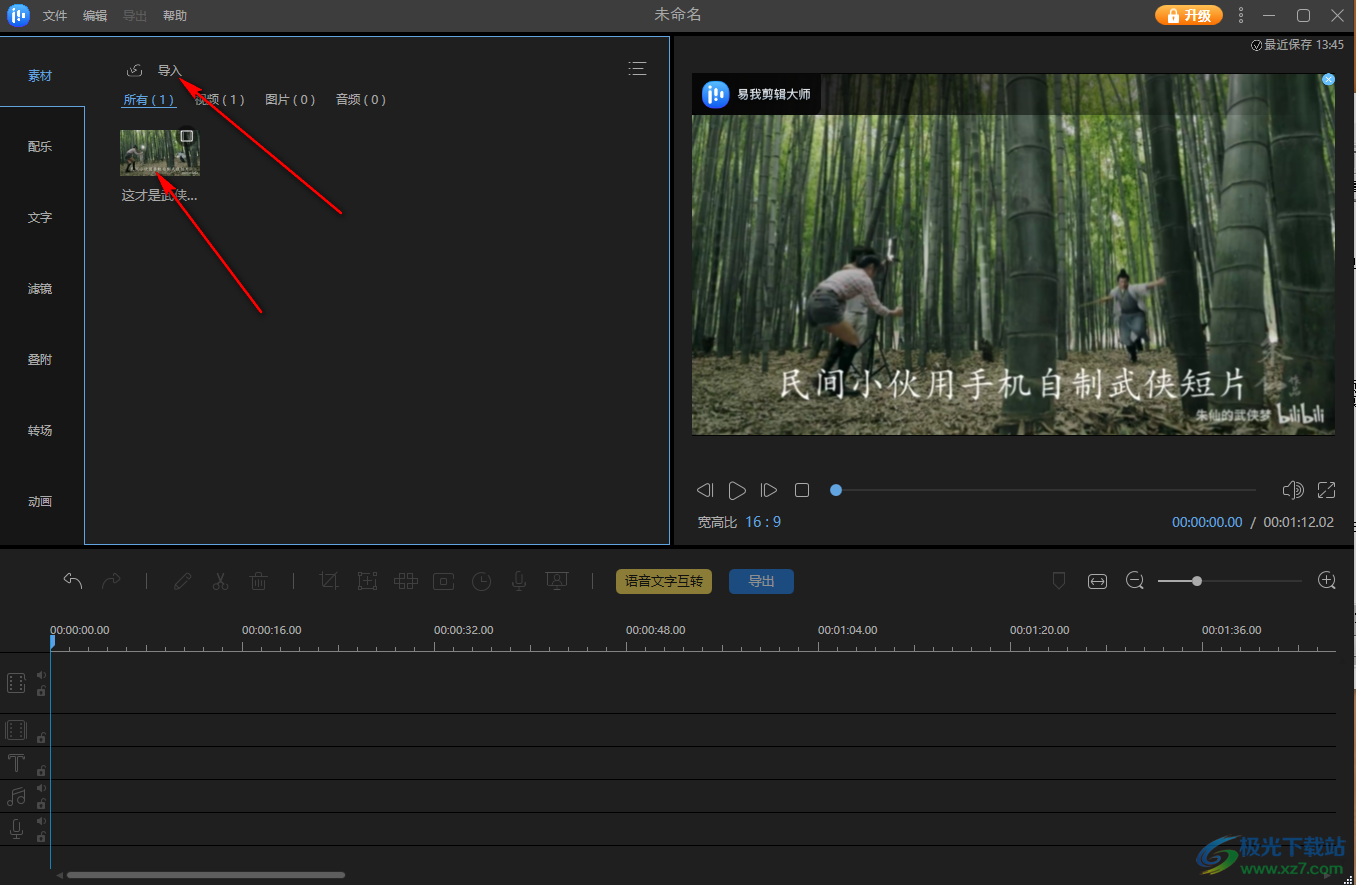The height and width of the screenshot is (885, 1356).
Task: Click the blue 导出 export button
Action: (761, 581)
